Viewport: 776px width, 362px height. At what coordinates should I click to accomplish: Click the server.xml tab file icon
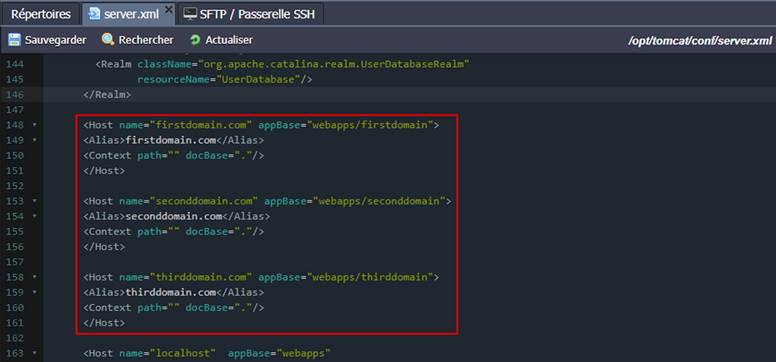point(94,14)
